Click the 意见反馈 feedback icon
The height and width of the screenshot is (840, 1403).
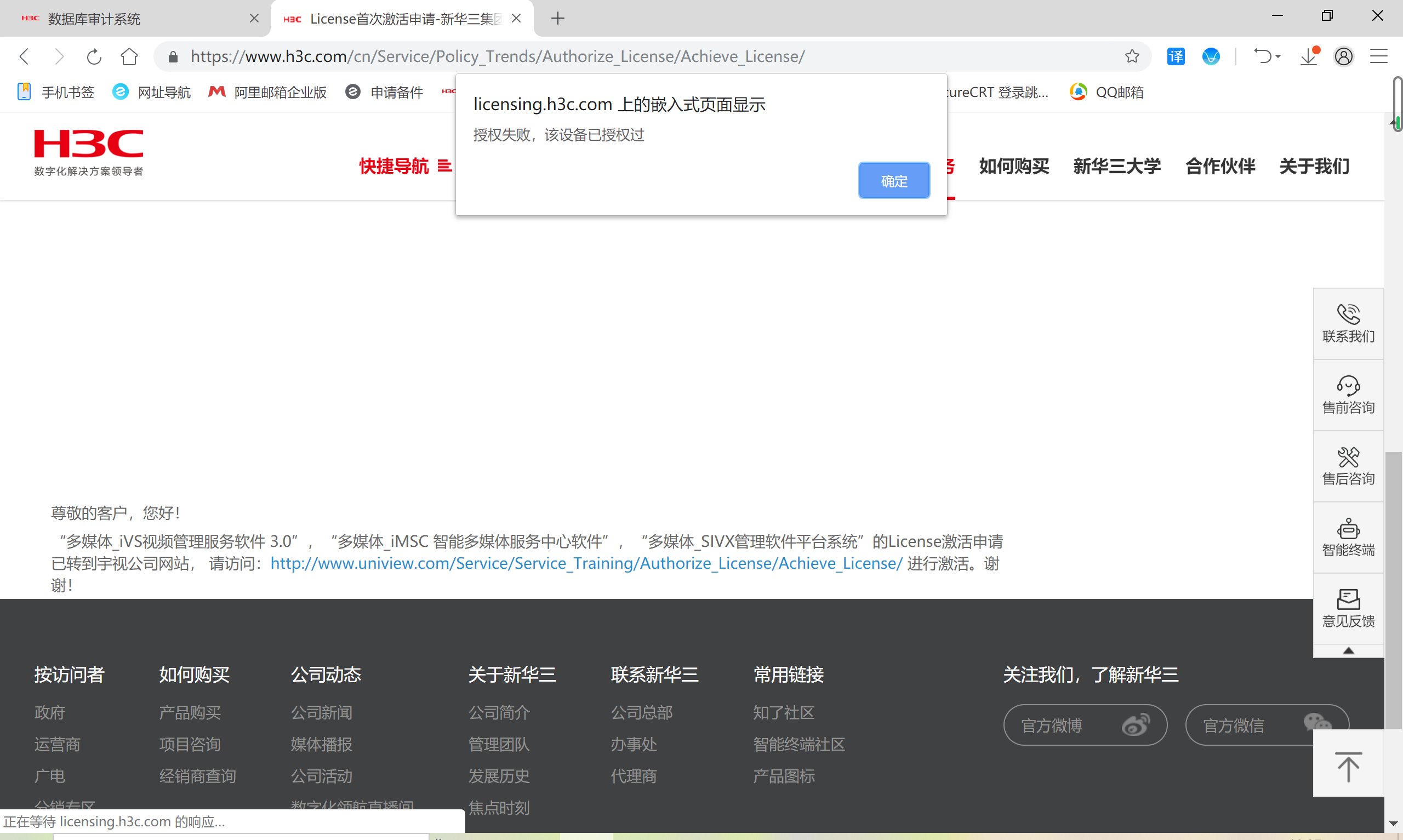pos(1348,599)
